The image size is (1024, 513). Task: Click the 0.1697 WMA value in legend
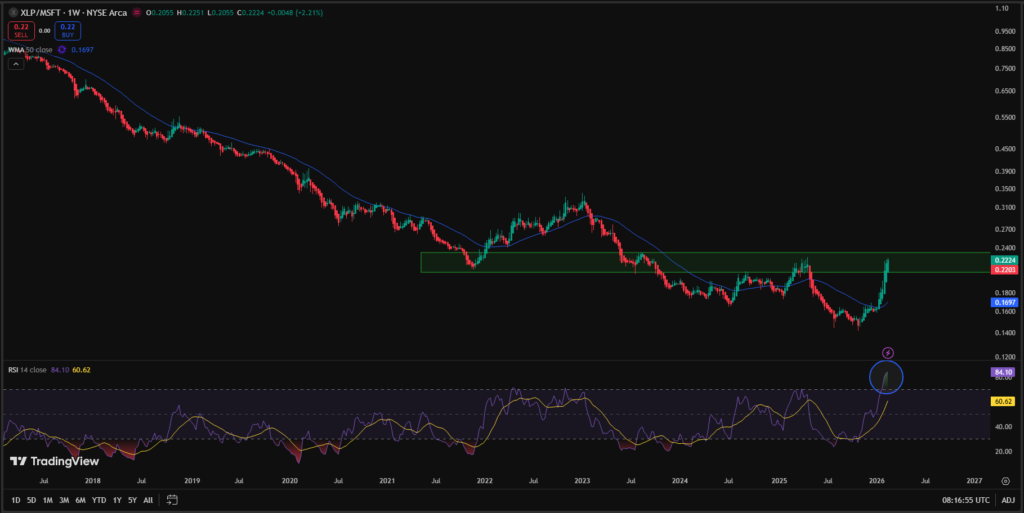tap(82, 50)
